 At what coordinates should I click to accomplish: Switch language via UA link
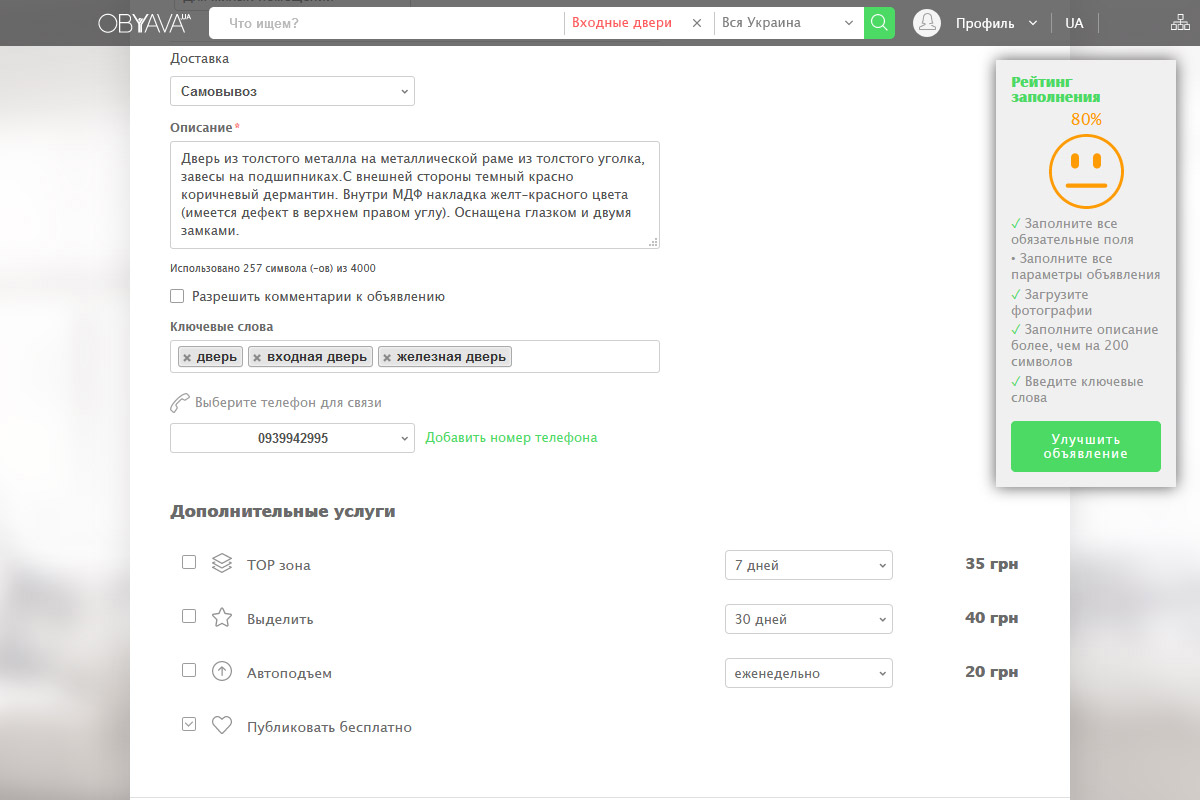[x=1074, y=23]
